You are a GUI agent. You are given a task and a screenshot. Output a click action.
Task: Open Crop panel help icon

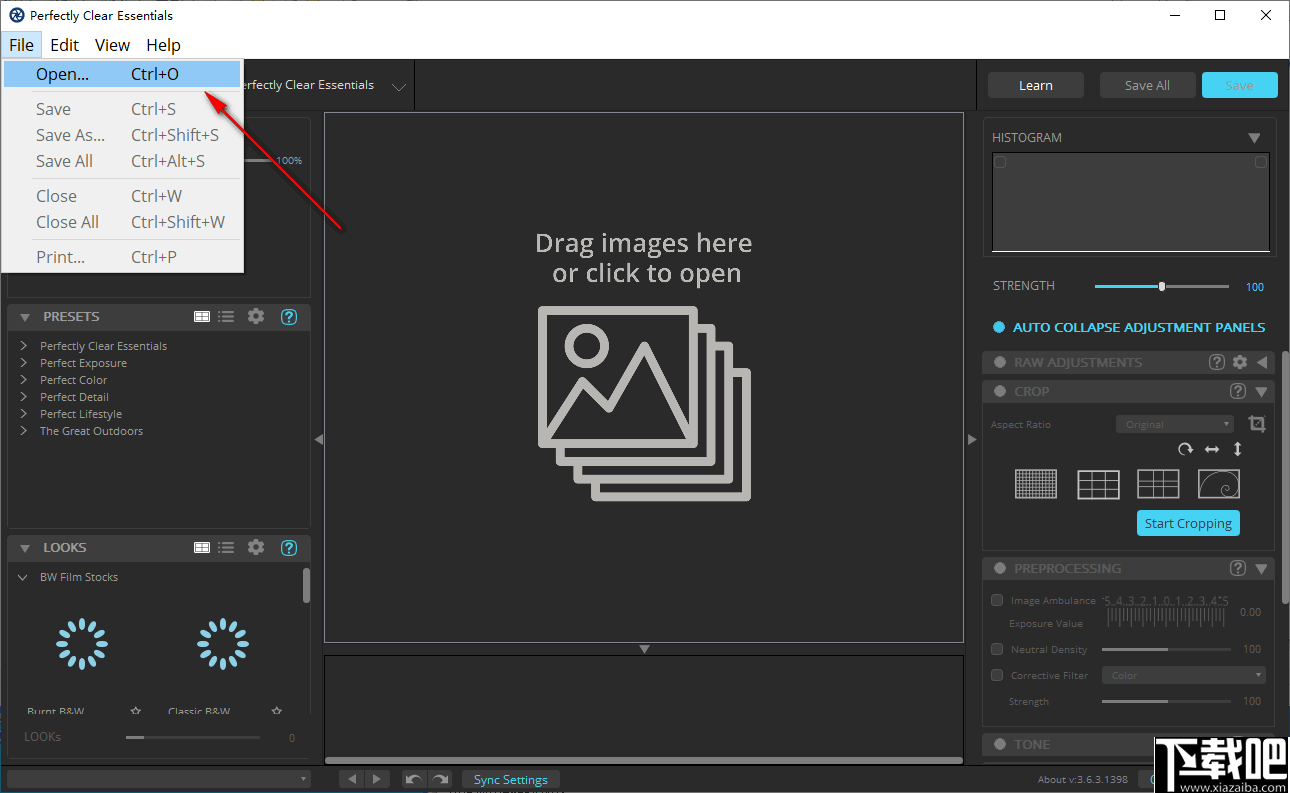coord(1238,391)
